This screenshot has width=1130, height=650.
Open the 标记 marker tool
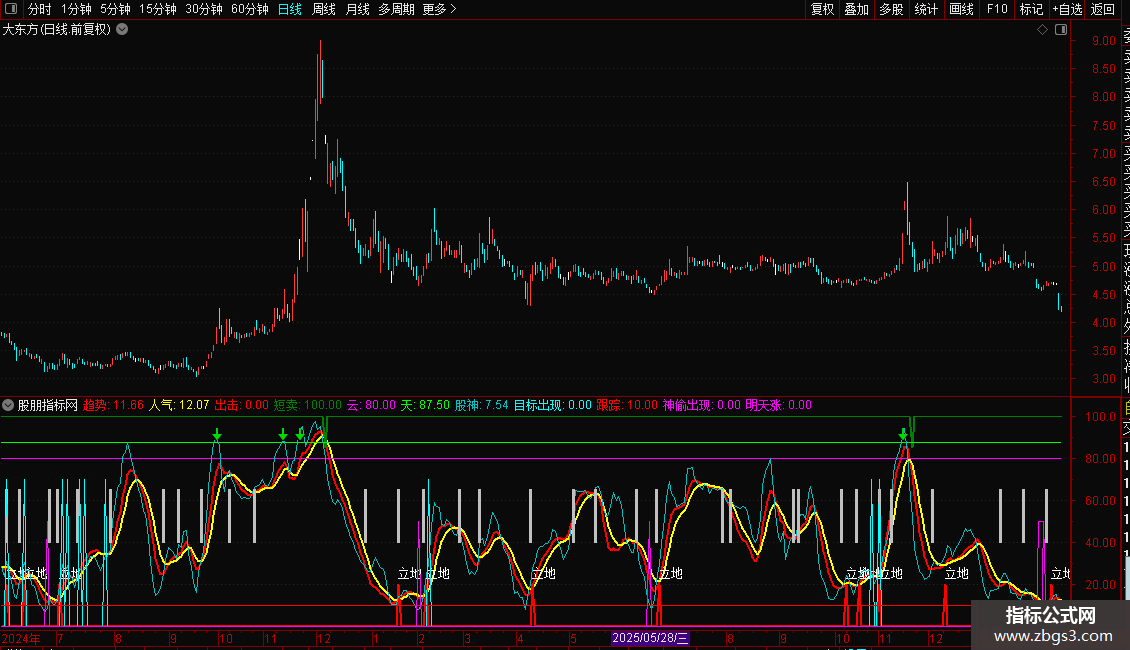[x=1031, y=9]
